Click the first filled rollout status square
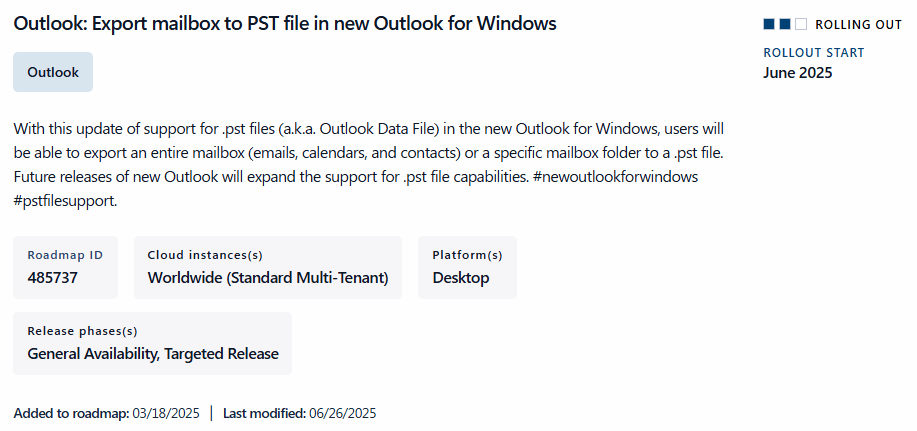 point(769,24)
